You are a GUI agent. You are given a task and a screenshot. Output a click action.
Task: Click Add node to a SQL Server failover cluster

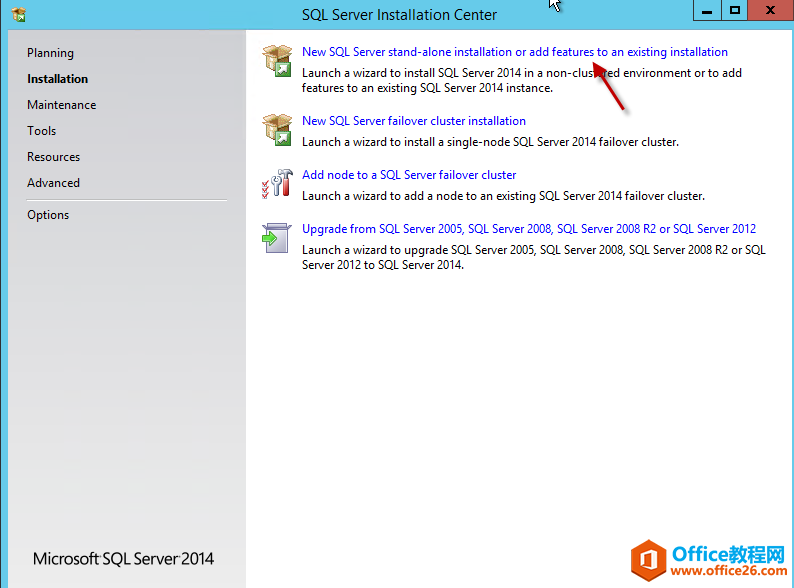tap(409, 175)
